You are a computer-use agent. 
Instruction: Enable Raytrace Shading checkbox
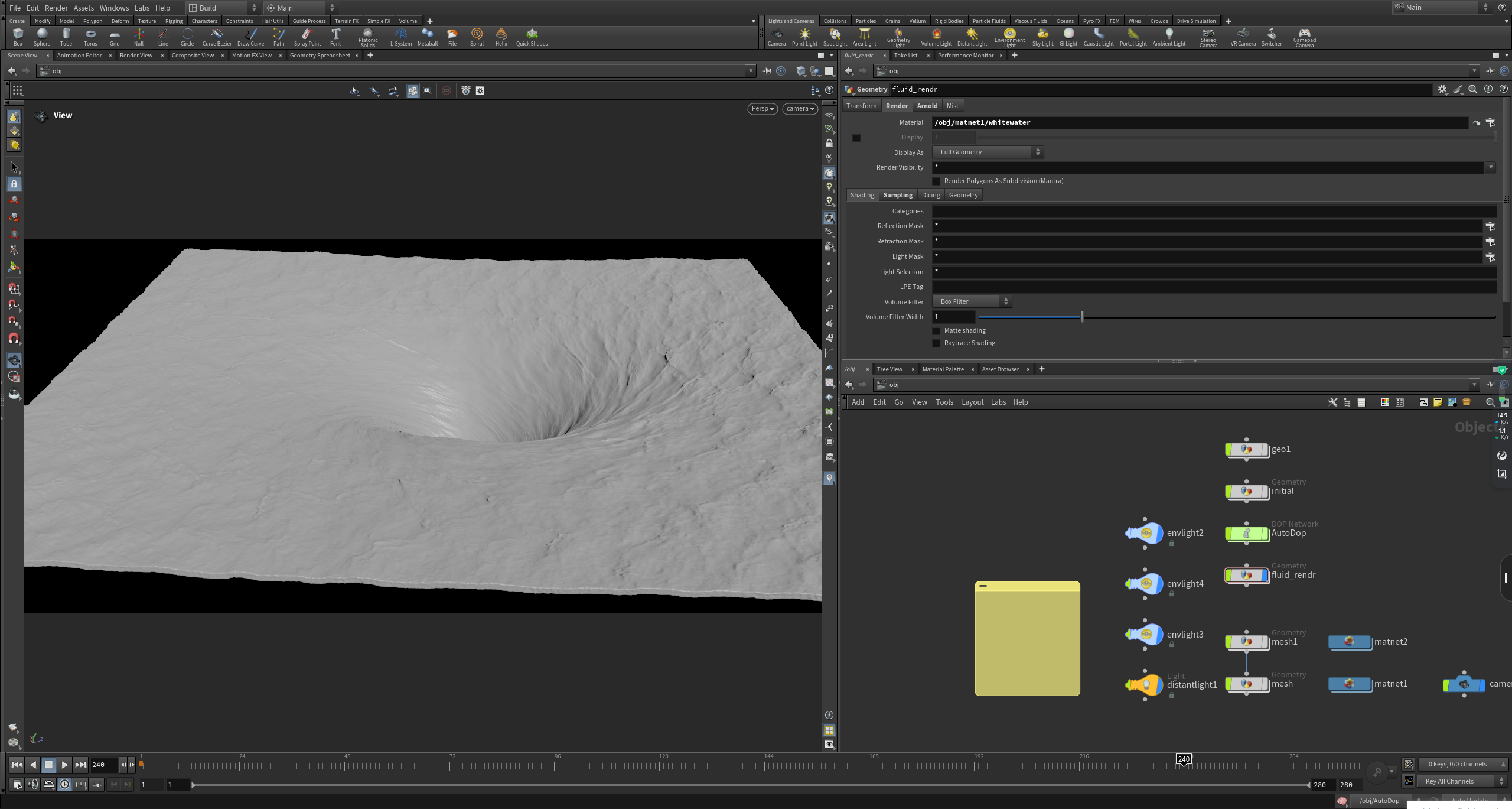click(936, 343)
